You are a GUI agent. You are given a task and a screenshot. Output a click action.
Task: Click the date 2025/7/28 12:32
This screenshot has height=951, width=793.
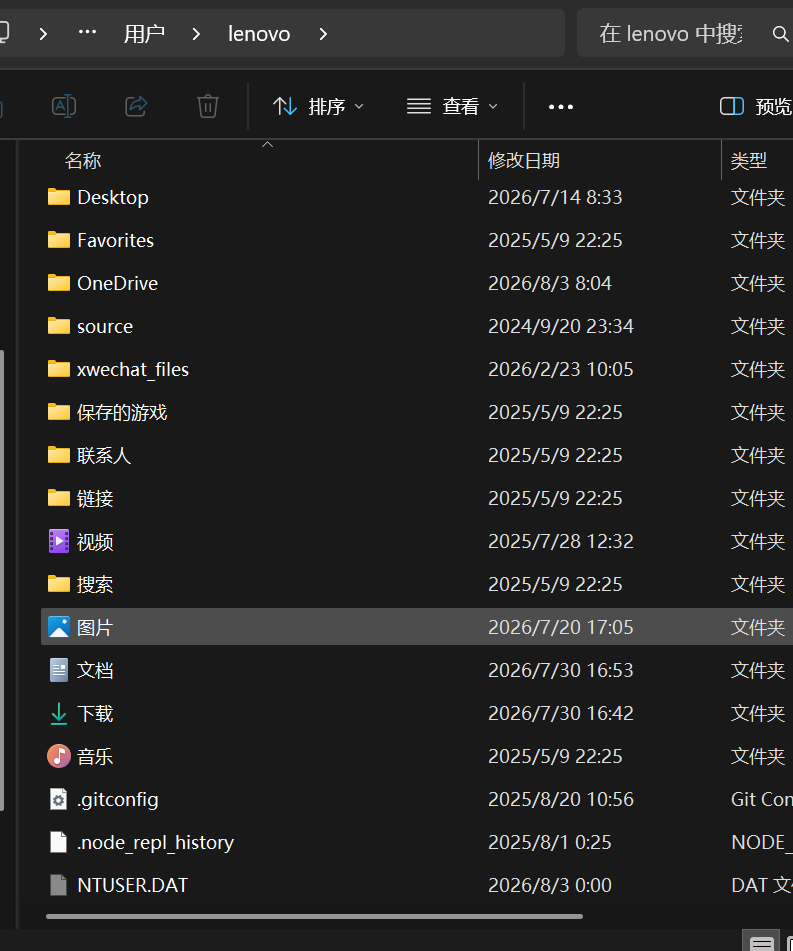tap(561, 542)
